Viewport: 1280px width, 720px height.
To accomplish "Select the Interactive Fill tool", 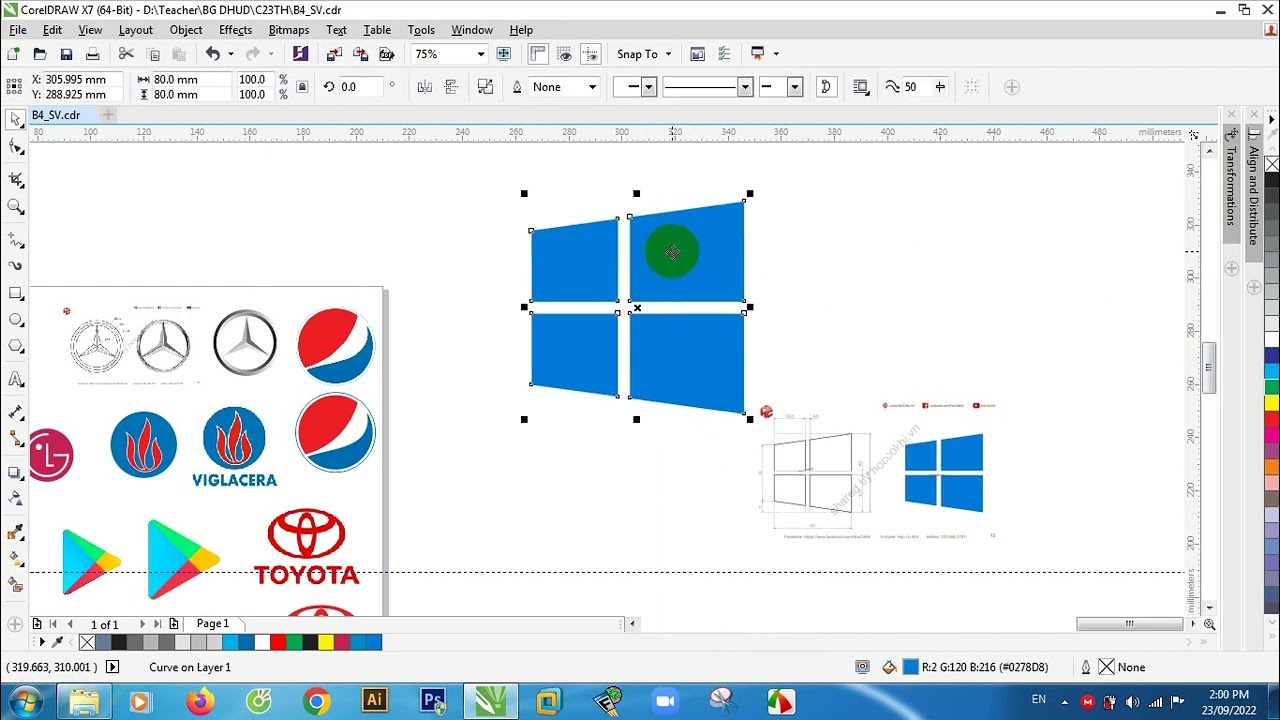I will 15,558.
